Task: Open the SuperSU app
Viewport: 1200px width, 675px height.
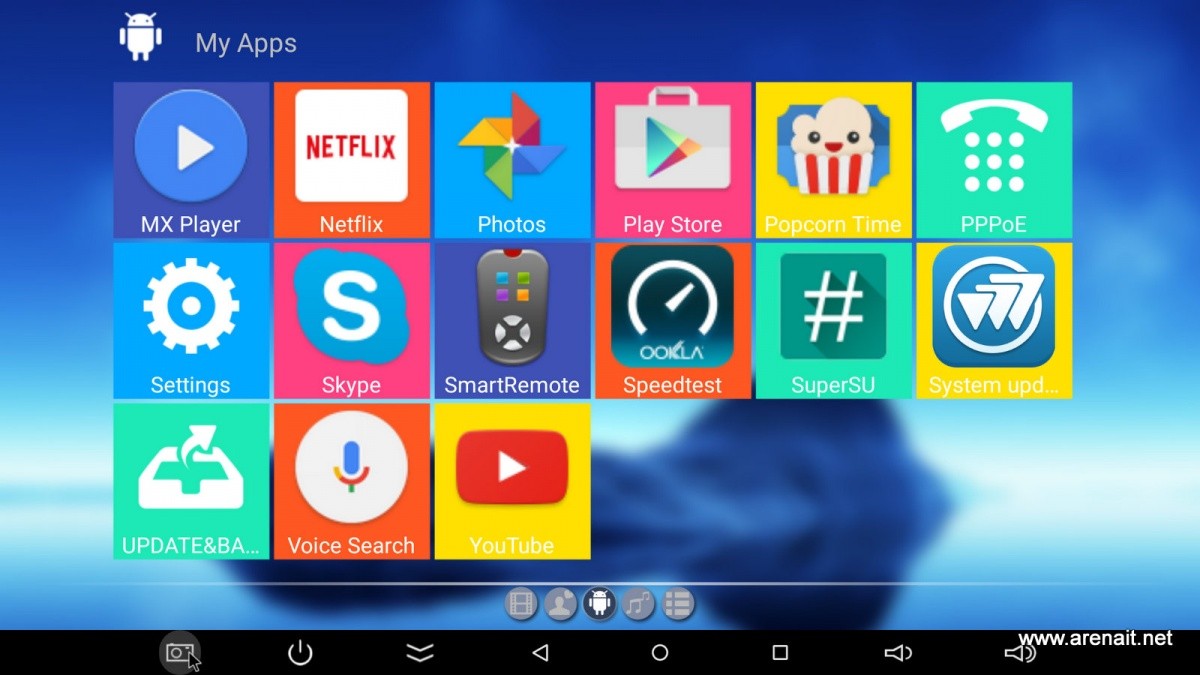Action: [x=833, y=320]
